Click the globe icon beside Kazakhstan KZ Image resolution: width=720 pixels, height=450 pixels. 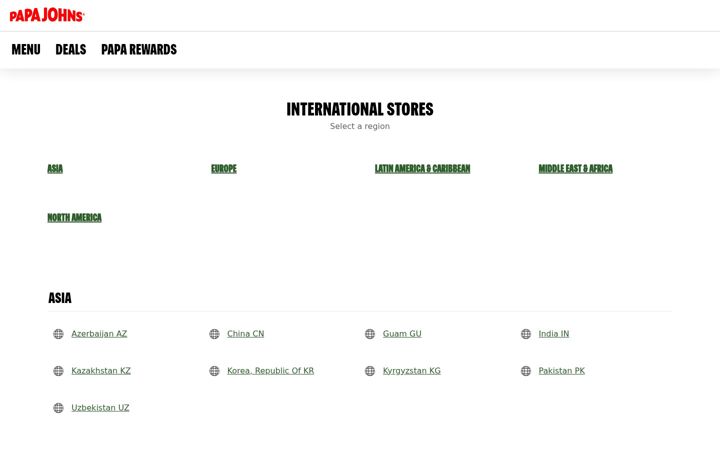click(58, 371)
